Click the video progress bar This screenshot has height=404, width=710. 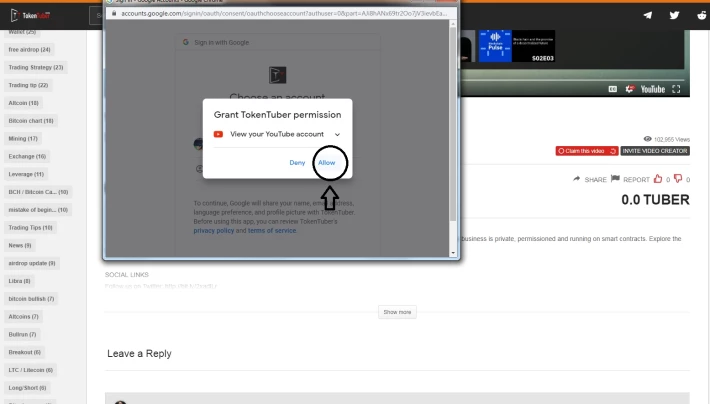(x=573, y=80)
